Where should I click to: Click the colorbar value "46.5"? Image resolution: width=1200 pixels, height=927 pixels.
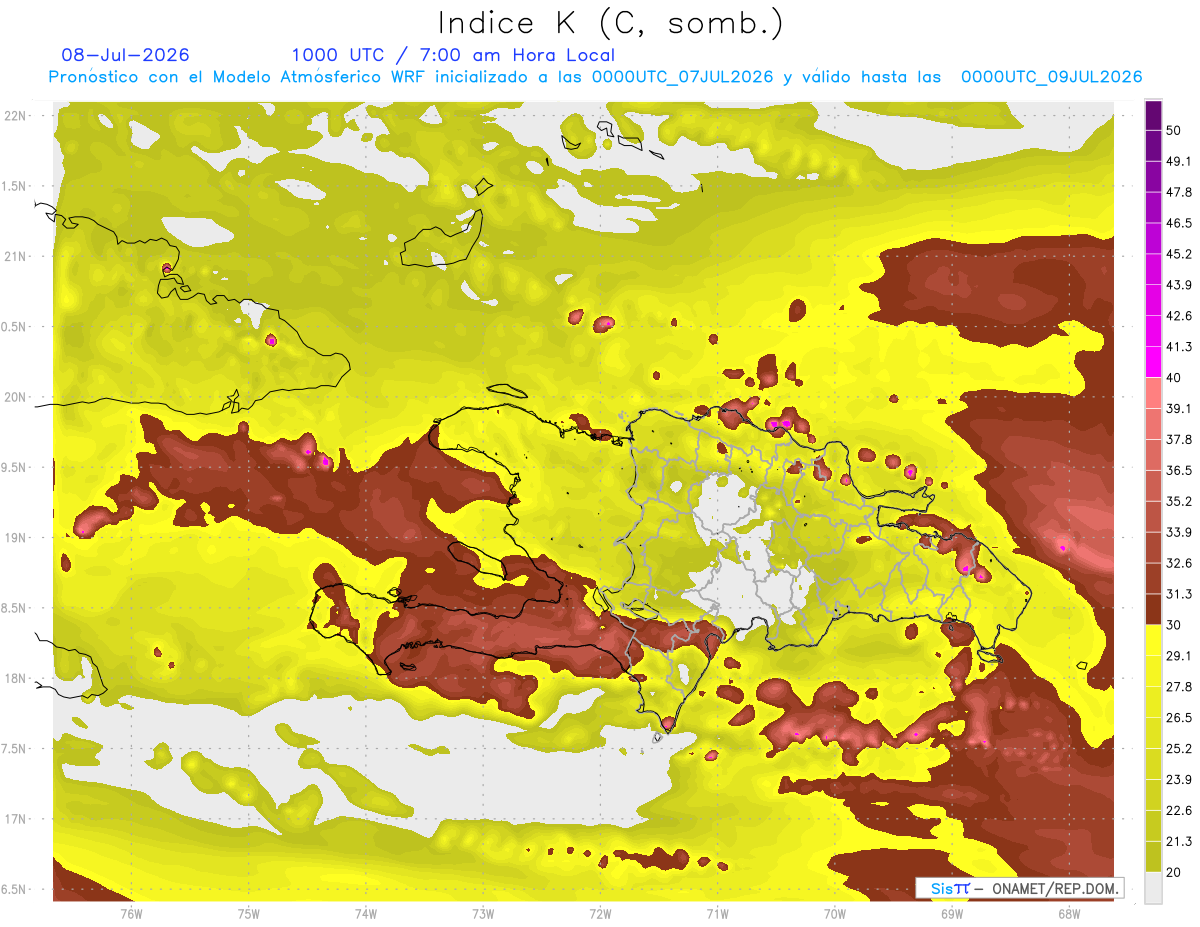tap(1178, 223)
